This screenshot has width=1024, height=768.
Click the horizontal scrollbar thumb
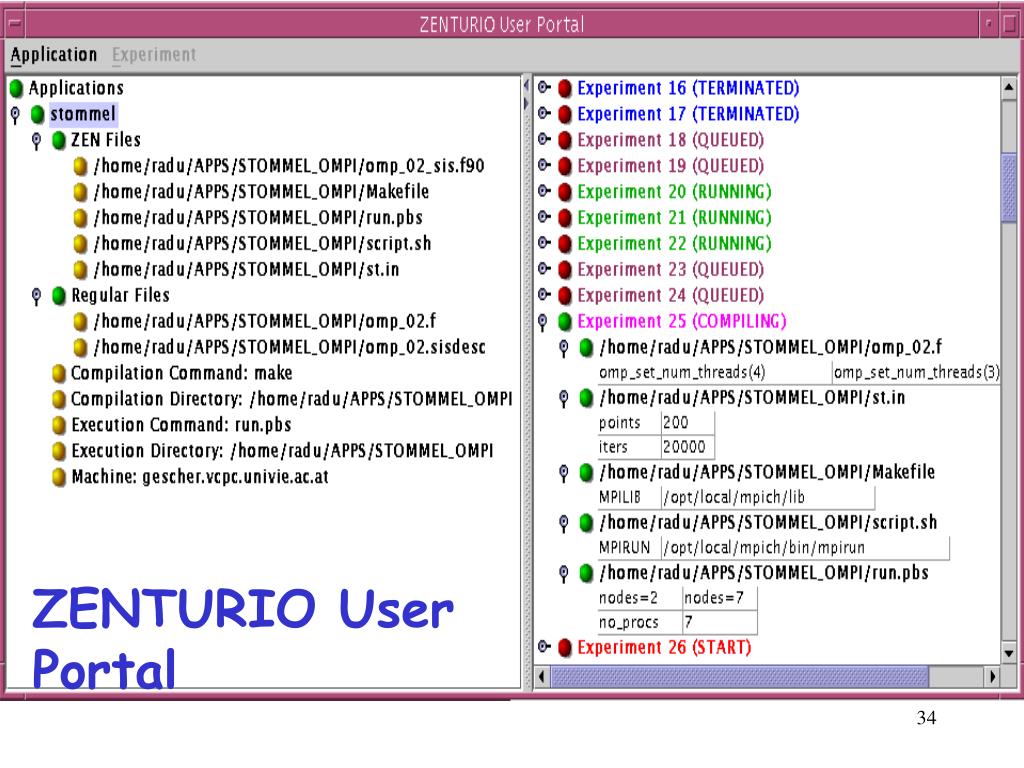(x=739, y=676)
